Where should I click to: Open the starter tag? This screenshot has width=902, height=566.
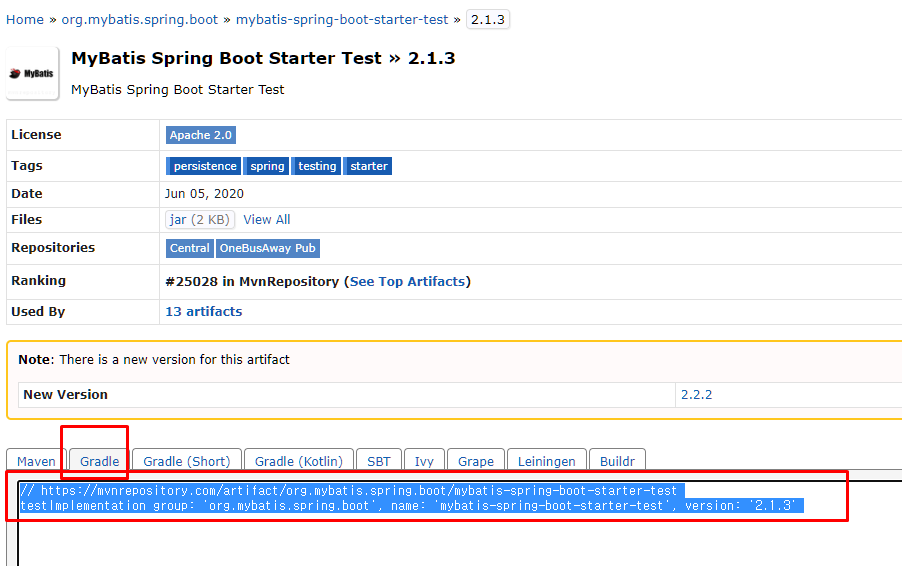(x=368, y=166)
